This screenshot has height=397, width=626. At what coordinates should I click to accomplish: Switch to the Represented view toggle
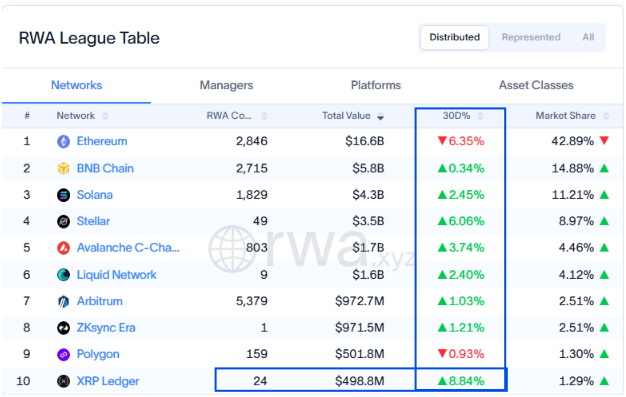point(531,38)
